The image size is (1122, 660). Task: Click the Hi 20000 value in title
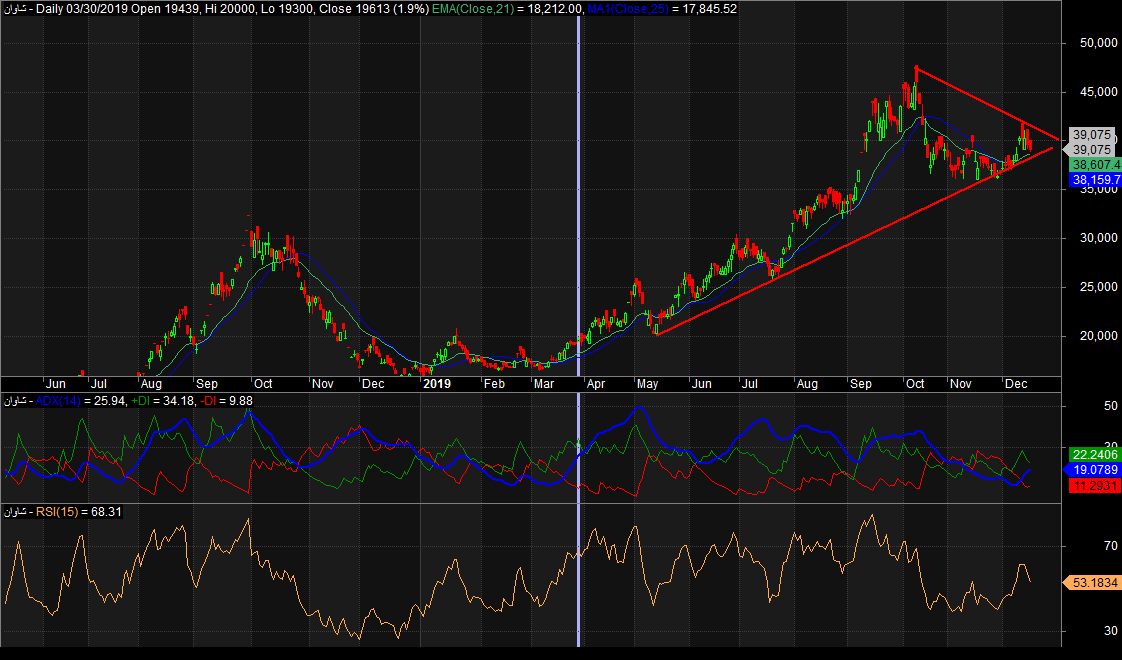(x=229, y=9)
